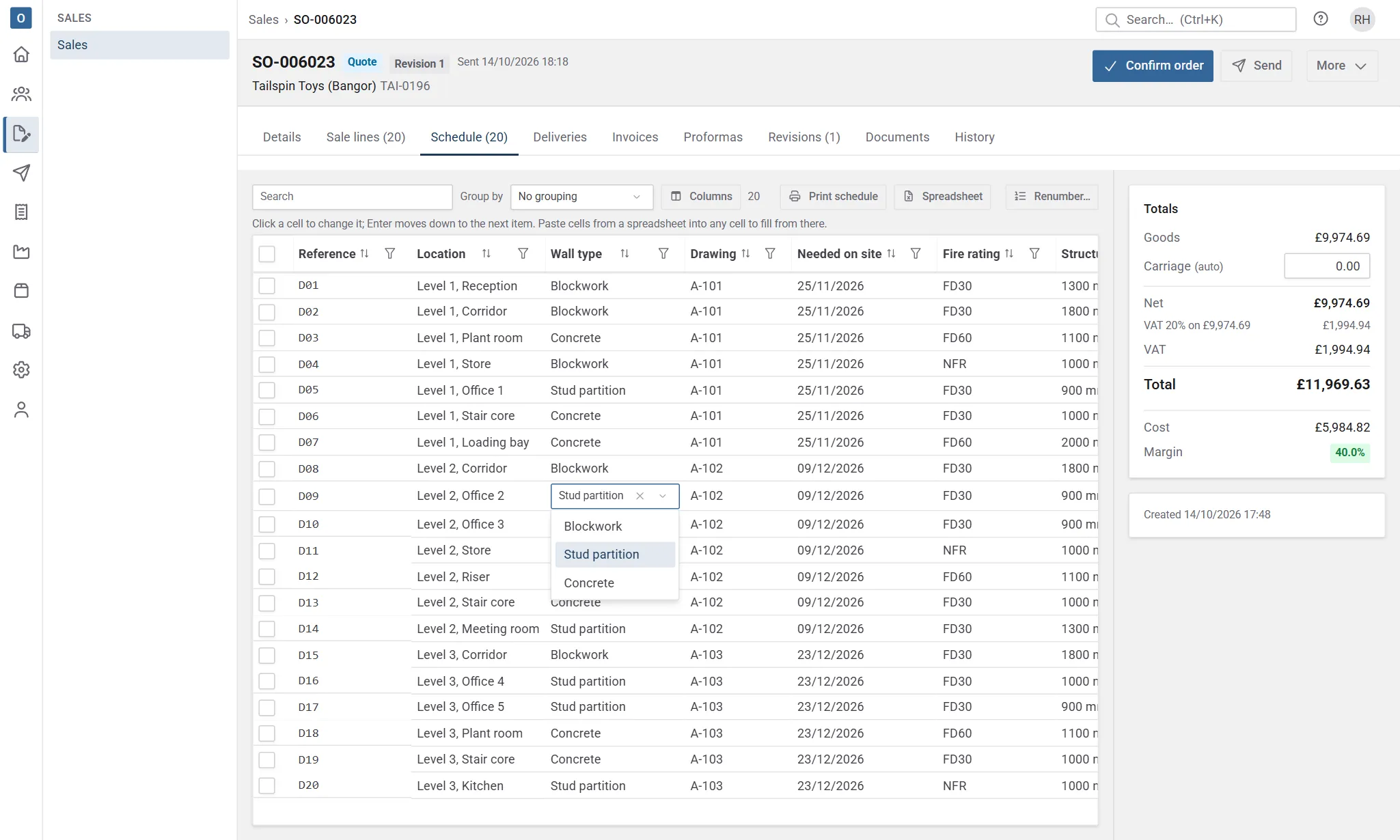Viewport: 1400px width, 840px height.
Task: Click the Spreadsheet button
Action: tap(942, 197)
